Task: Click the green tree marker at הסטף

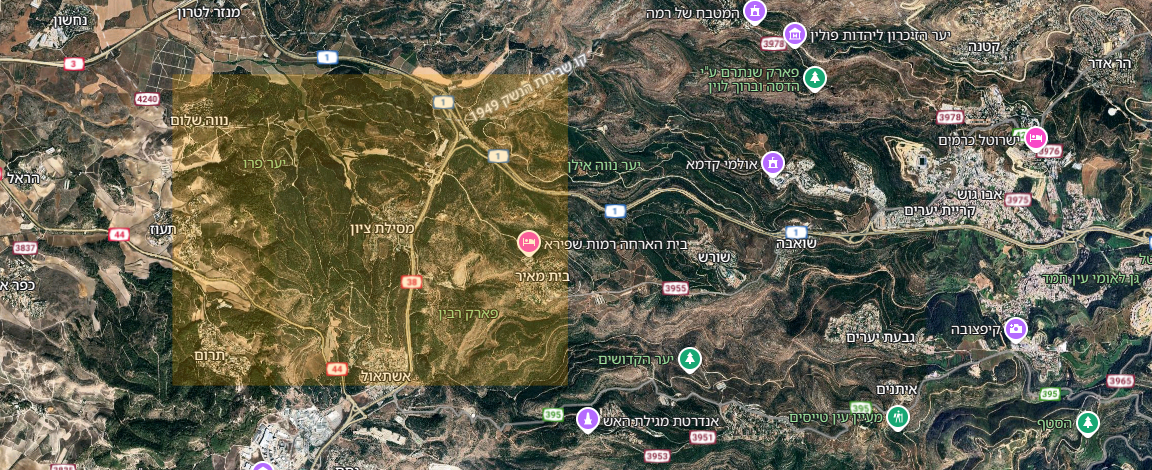Action: pos(1087,422)
